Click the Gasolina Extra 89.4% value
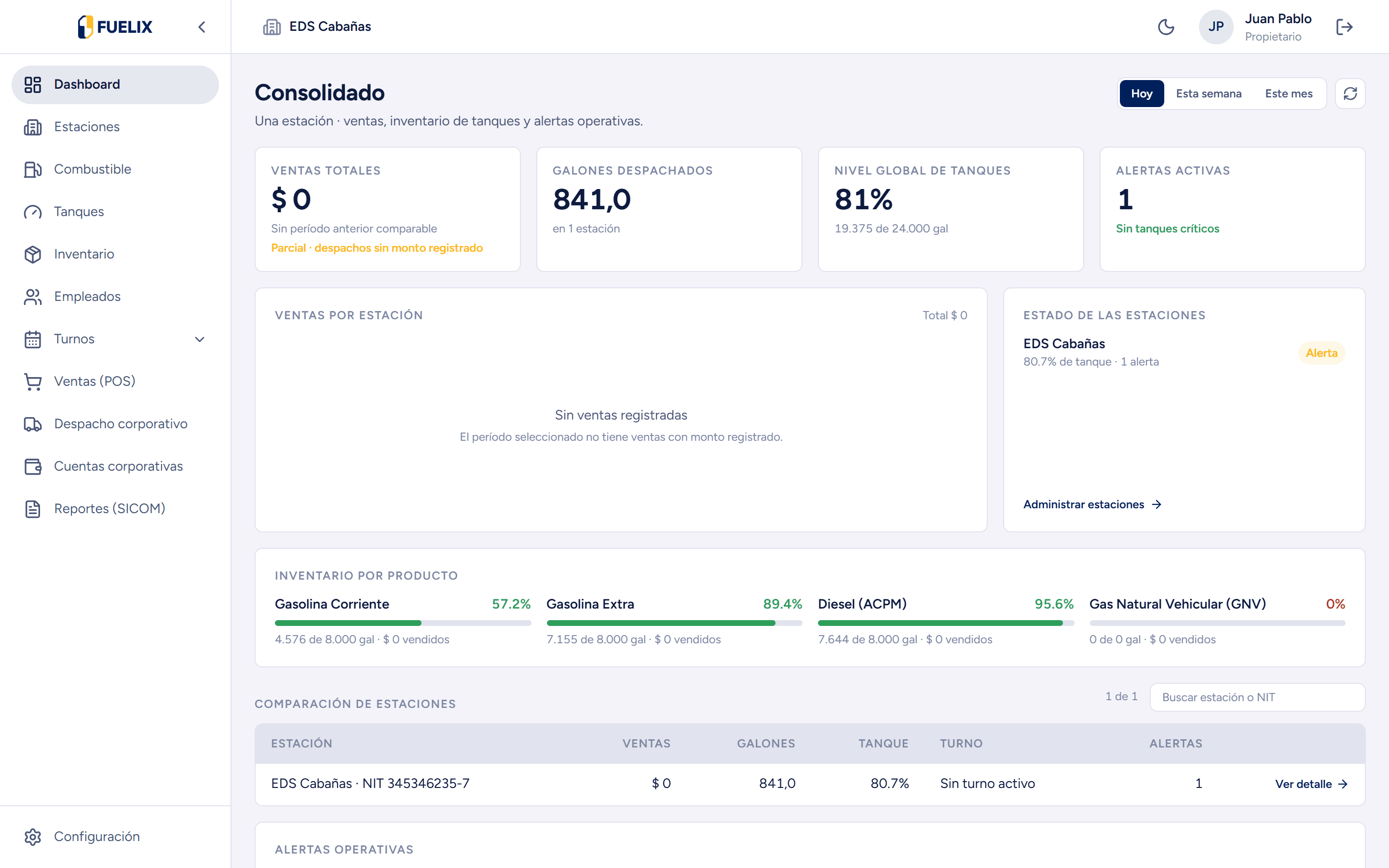This screenshot has width=1389, height=868. point(782,604)
